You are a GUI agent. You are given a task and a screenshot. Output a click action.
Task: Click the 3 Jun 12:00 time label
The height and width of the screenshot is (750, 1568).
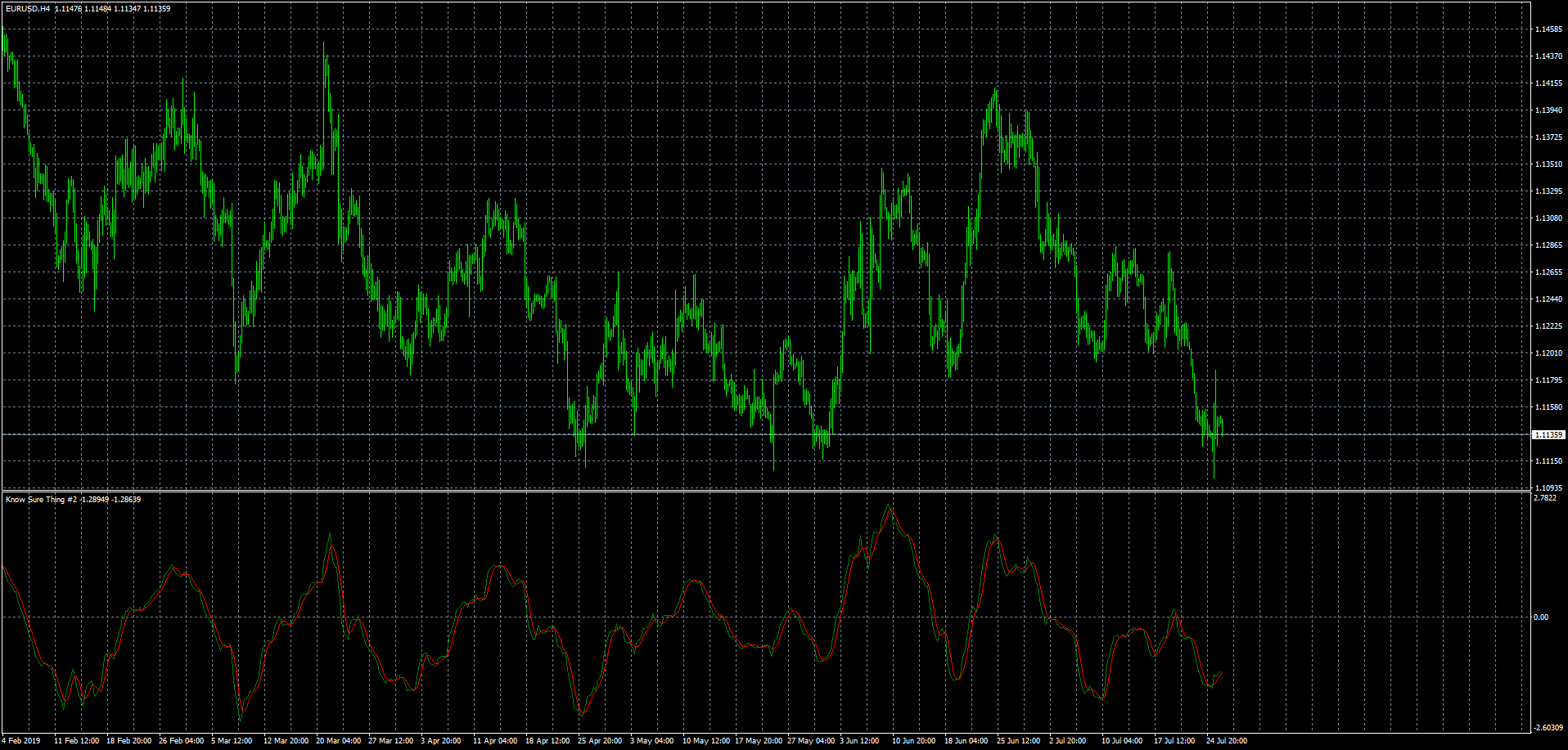(x=860, y=741)
